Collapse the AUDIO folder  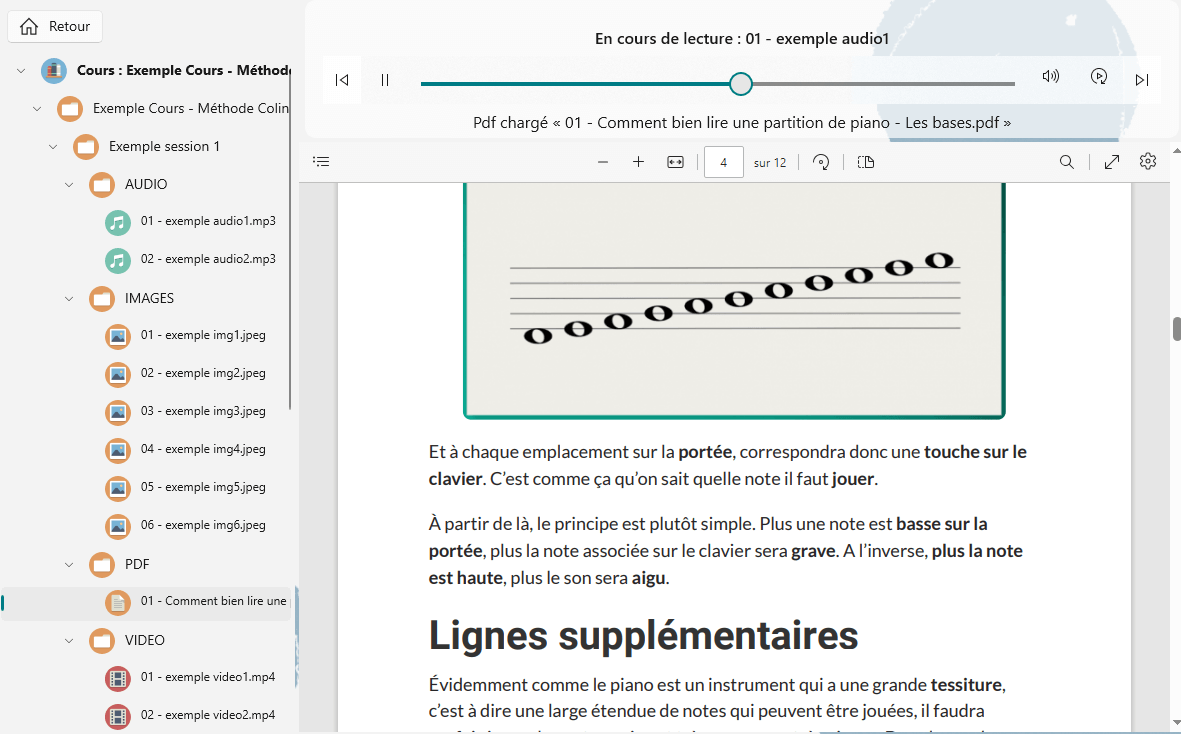(69, 184)
